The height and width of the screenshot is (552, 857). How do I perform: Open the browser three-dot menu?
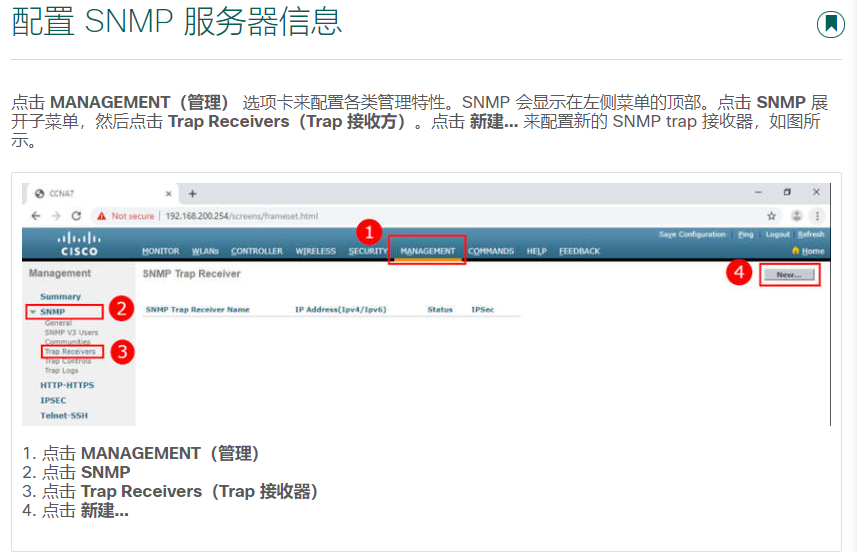pyautogui.click(x=817, y=215)
